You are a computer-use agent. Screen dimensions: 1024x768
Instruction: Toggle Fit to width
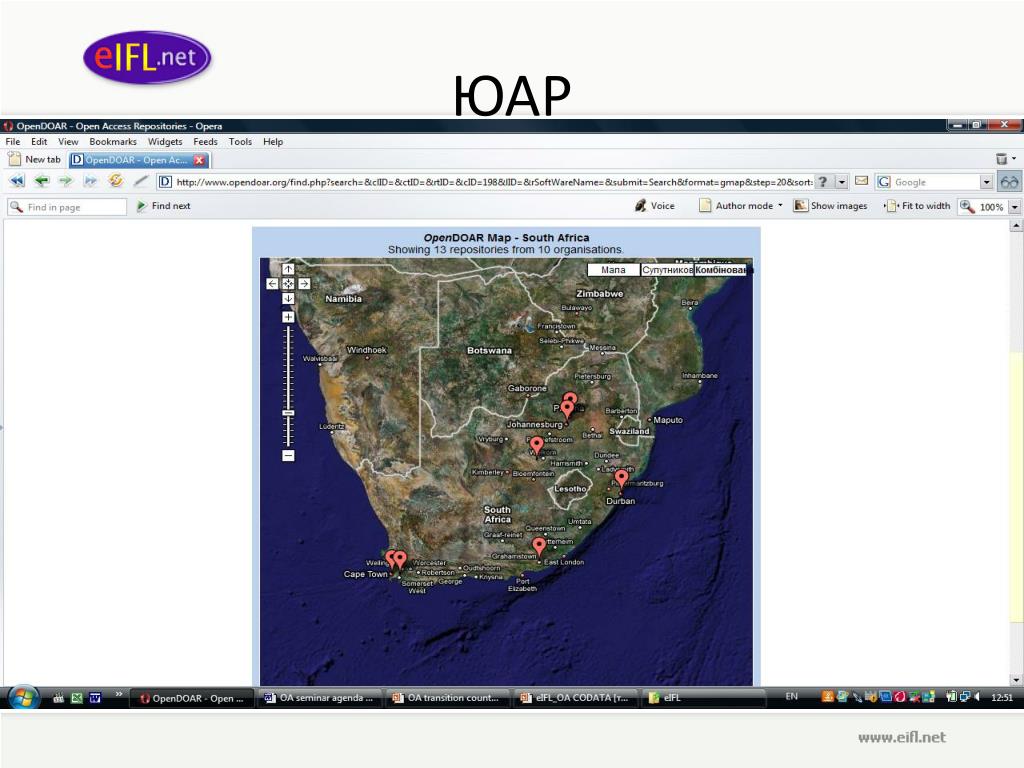pyautogui.click(x=917, y=206)
